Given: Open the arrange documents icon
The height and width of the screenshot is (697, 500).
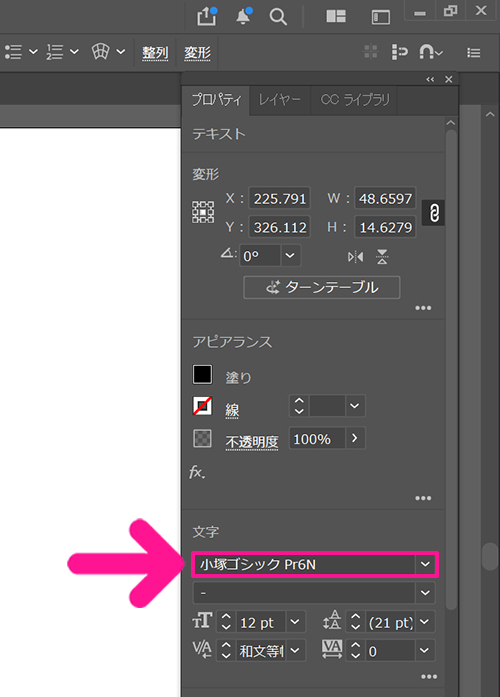Looking at the screenshot, I should (336, 16).
